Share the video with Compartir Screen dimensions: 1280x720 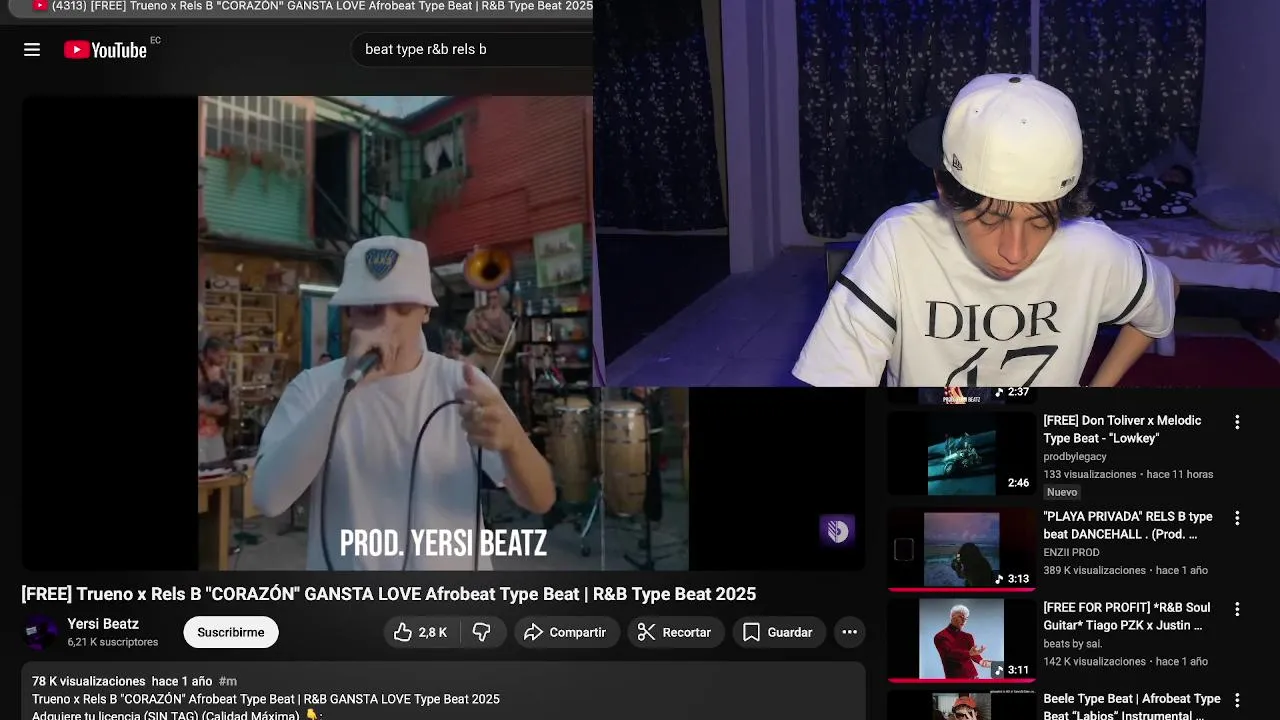point(566,632)
